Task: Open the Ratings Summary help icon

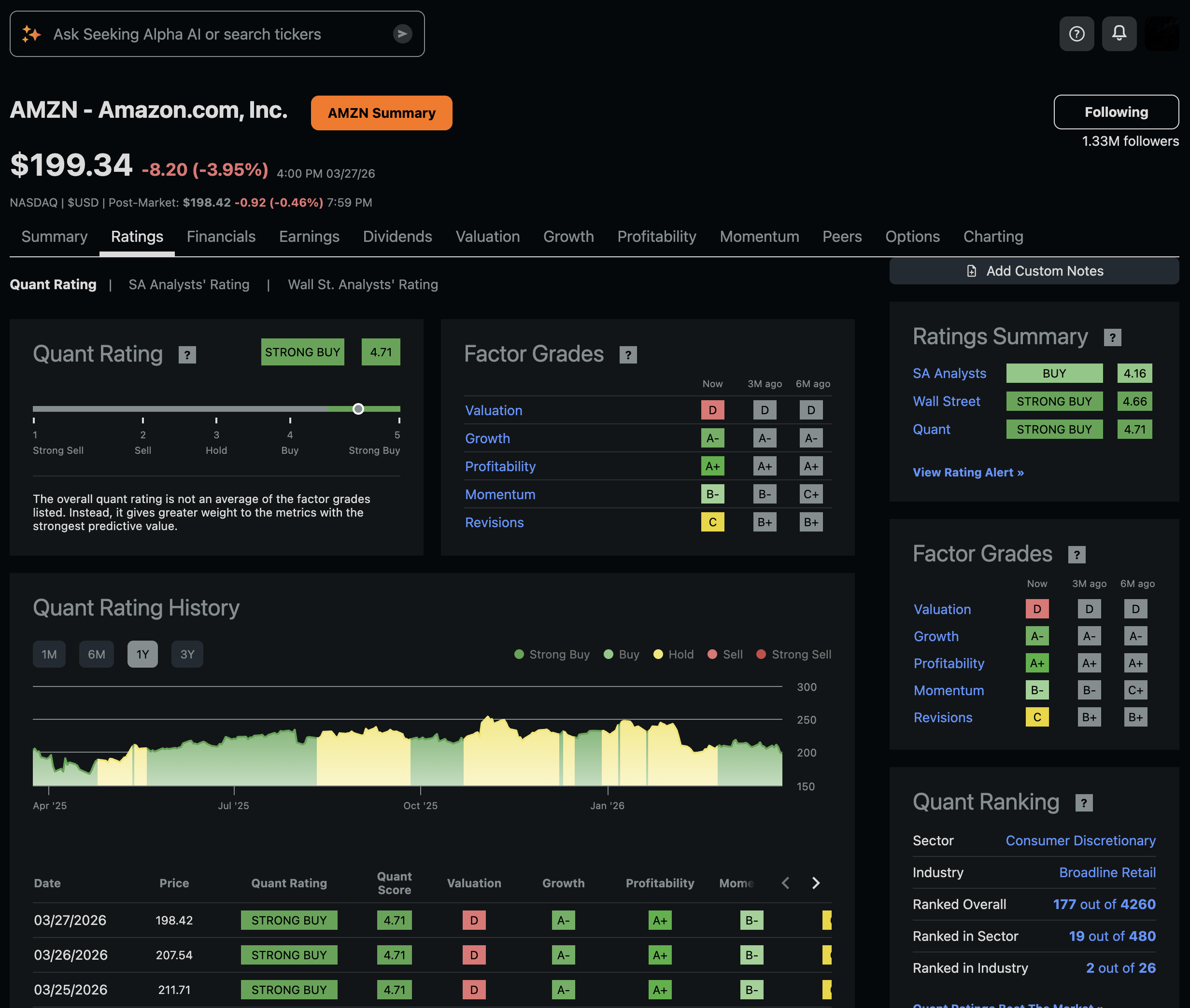Action: point(1113,337)
